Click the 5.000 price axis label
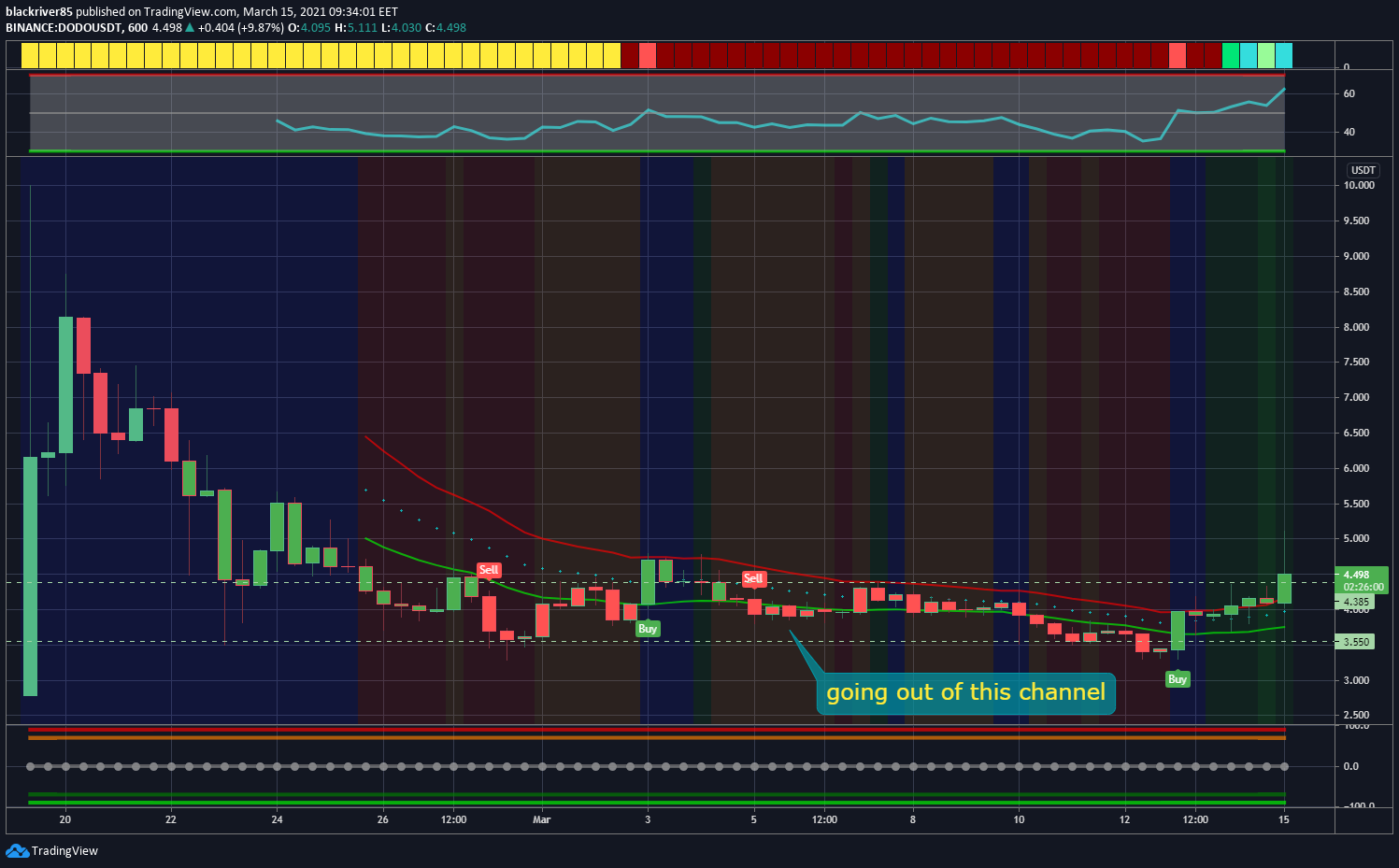 [x=1357, y=538]
